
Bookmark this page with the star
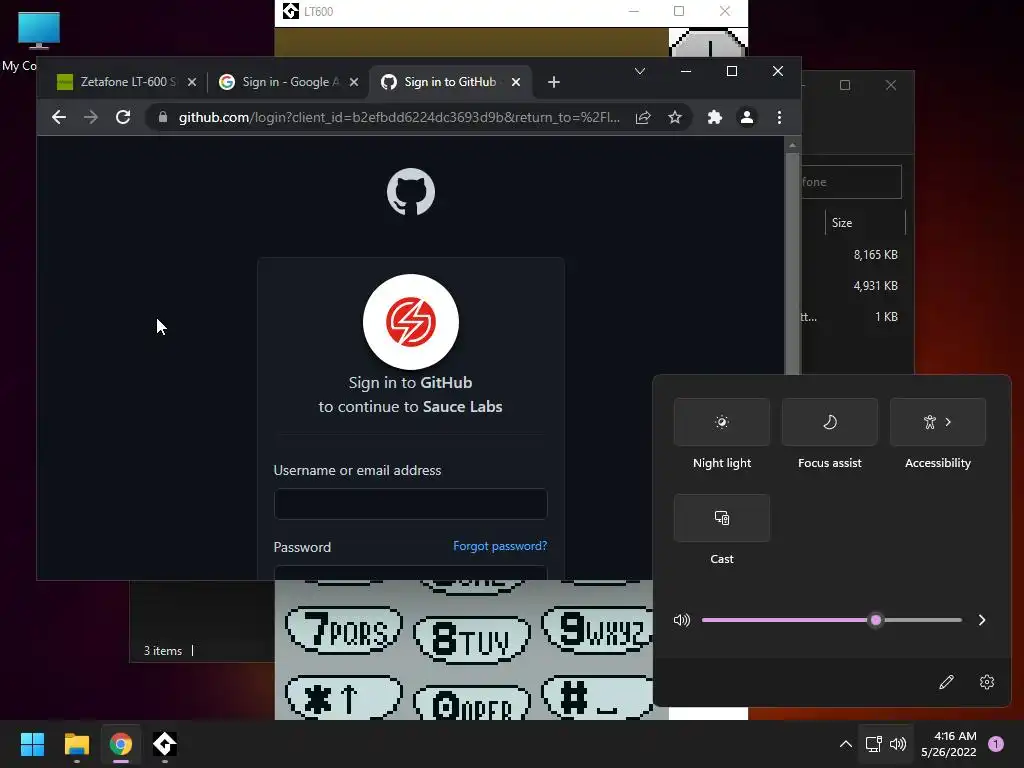[x=675, y=117]
